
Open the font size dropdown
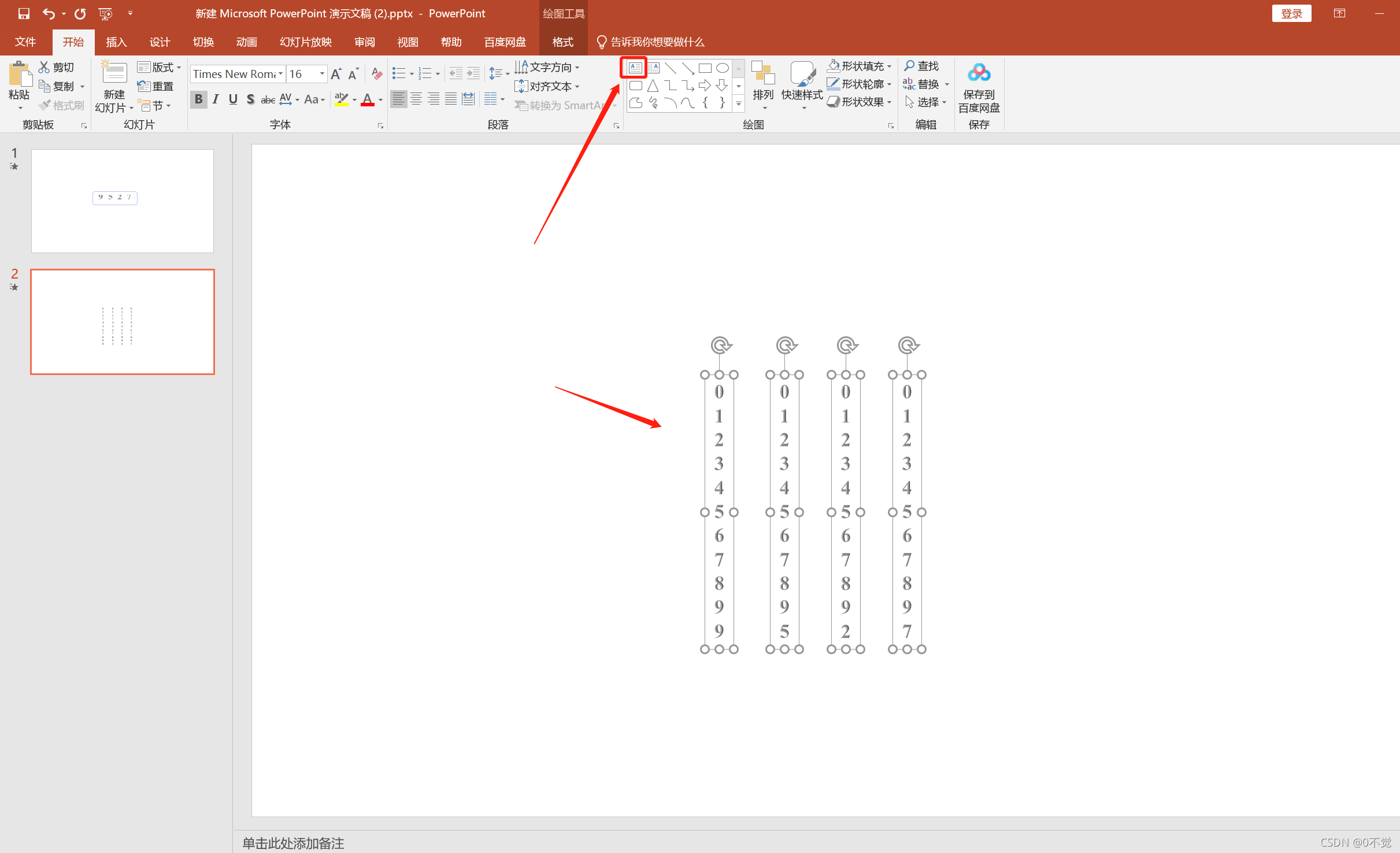[322, 74]
